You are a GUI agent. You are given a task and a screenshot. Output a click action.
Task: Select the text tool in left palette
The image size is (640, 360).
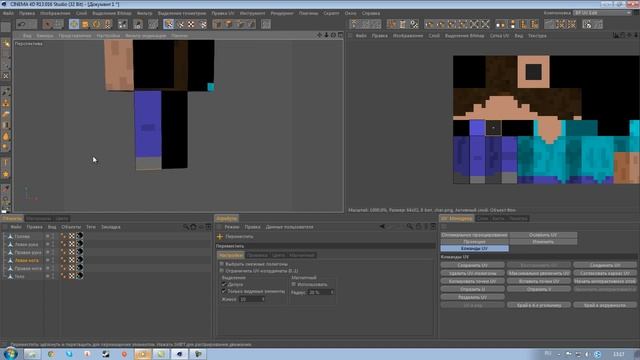[6, 163]
